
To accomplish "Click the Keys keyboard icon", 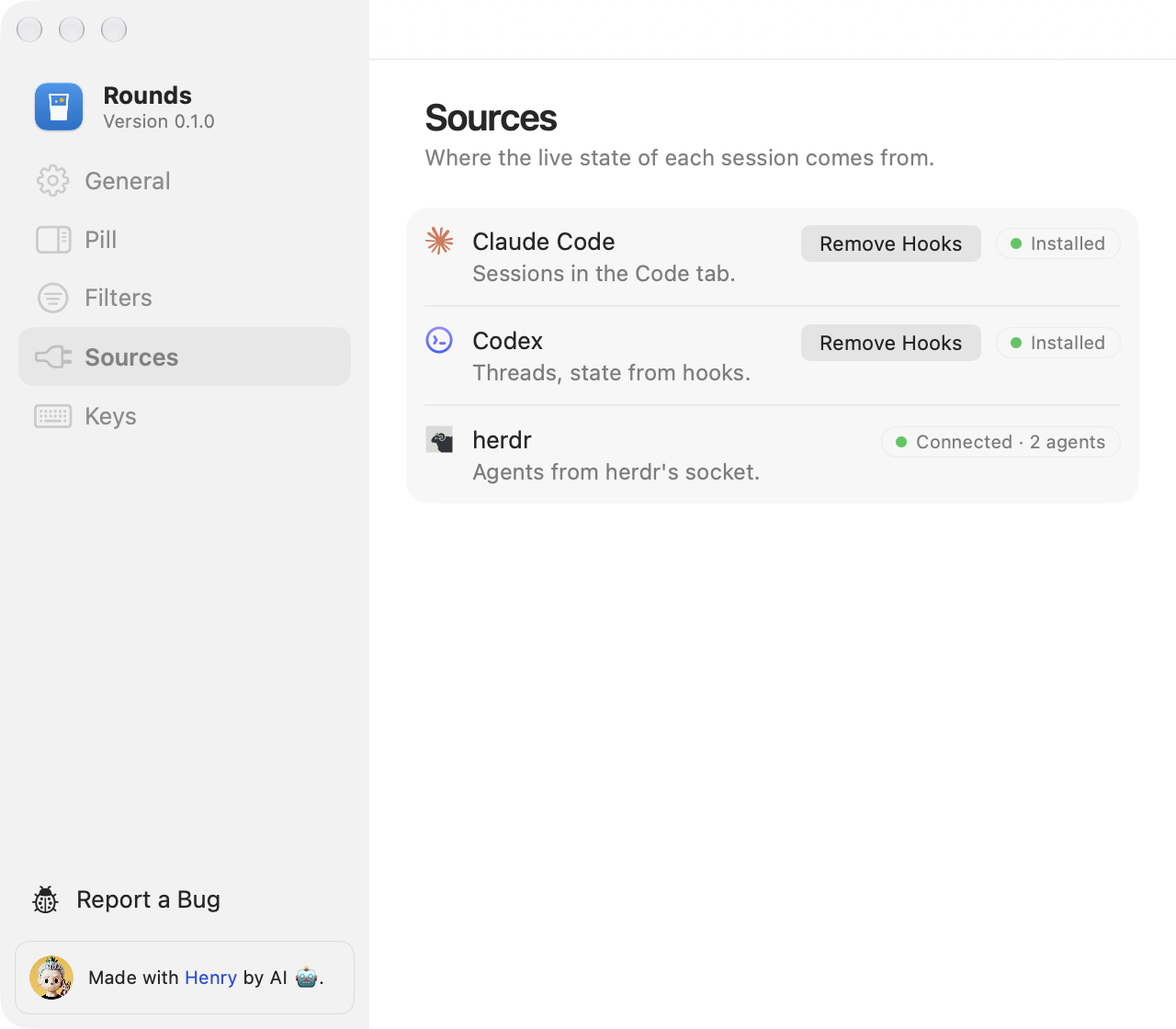I will 53,416.
